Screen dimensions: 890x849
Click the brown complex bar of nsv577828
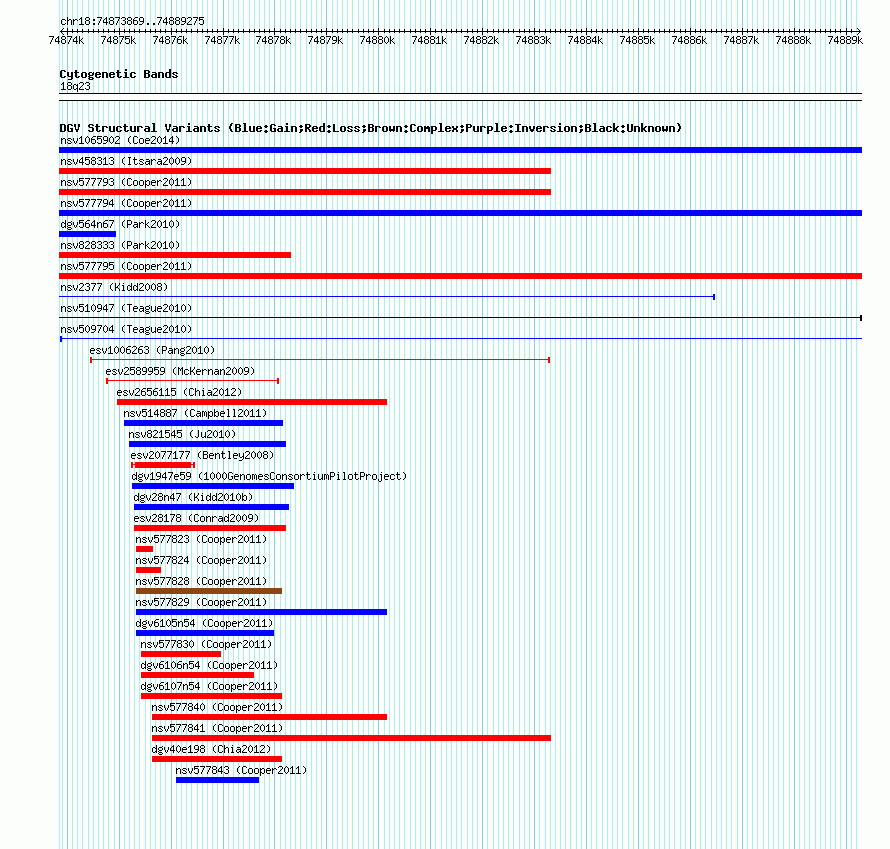coord(209,591)
